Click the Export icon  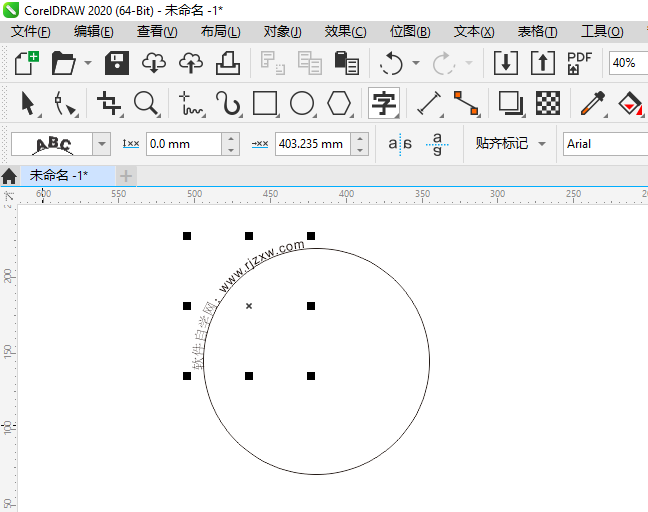point(543,63)
